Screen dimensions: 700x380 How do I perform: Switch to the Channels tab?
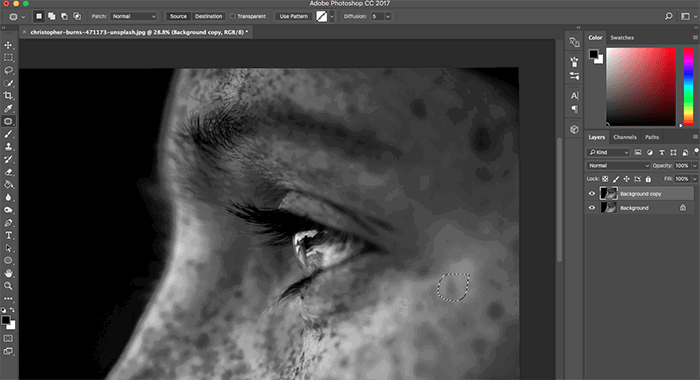point(625,137)
